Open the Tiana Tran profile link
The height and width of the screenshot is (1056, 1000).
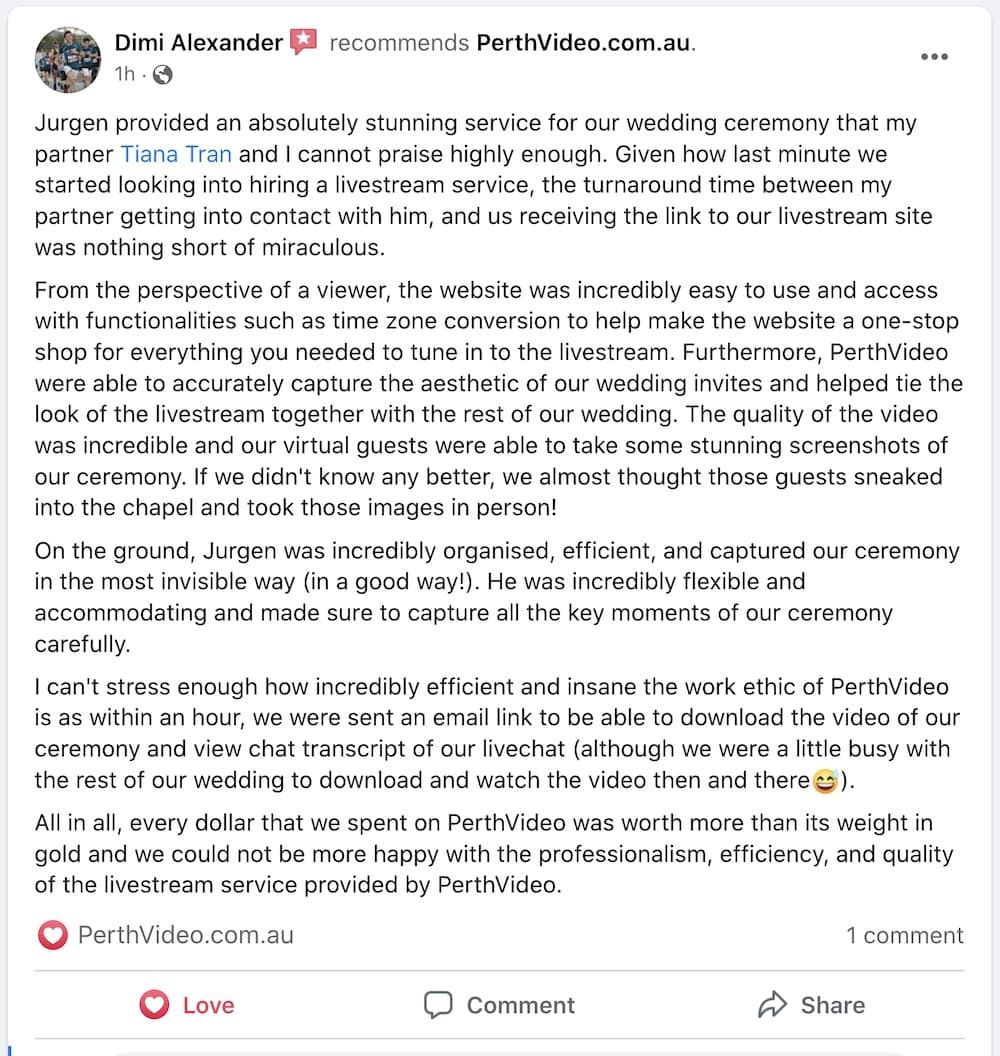pos(176,154)
